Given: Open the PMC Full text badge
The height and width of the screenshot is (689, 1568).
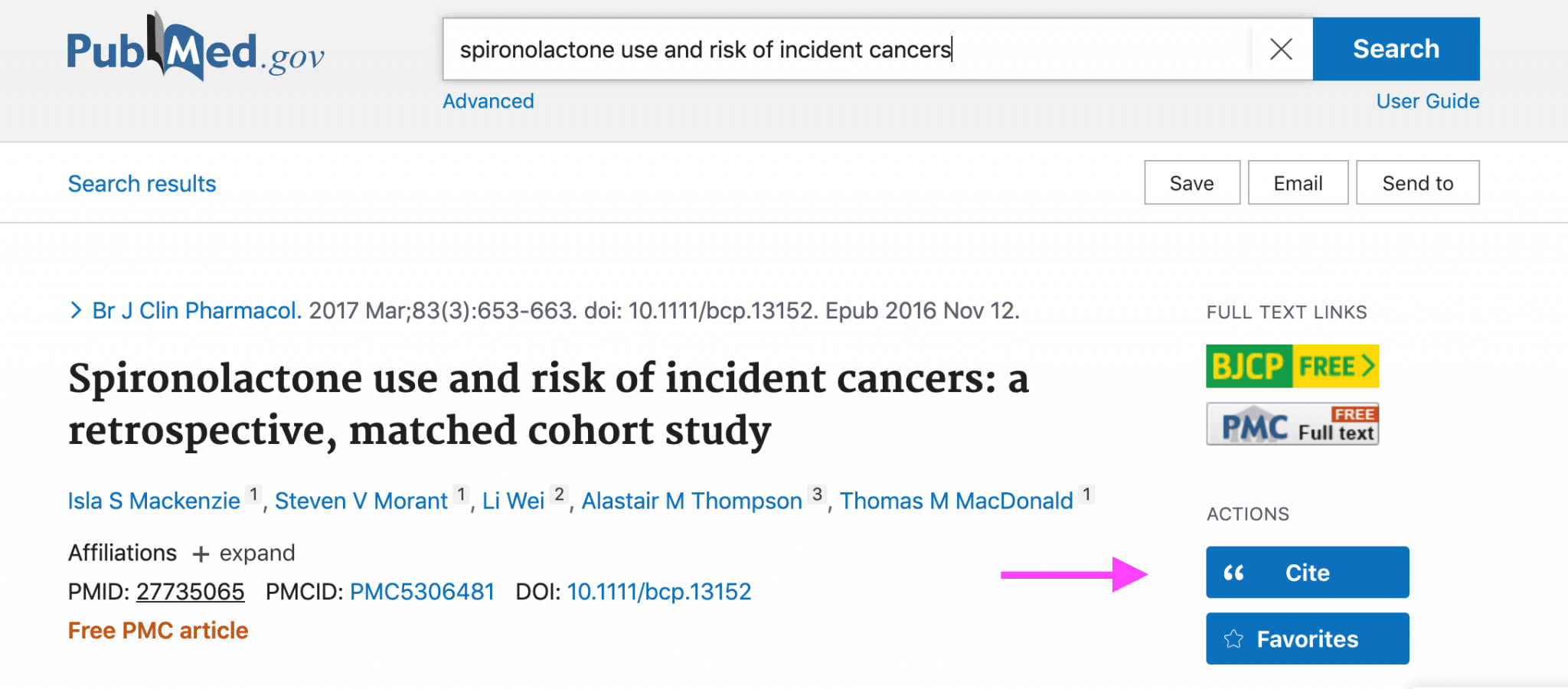Looking at the screenshot, I should [1292, 424].
